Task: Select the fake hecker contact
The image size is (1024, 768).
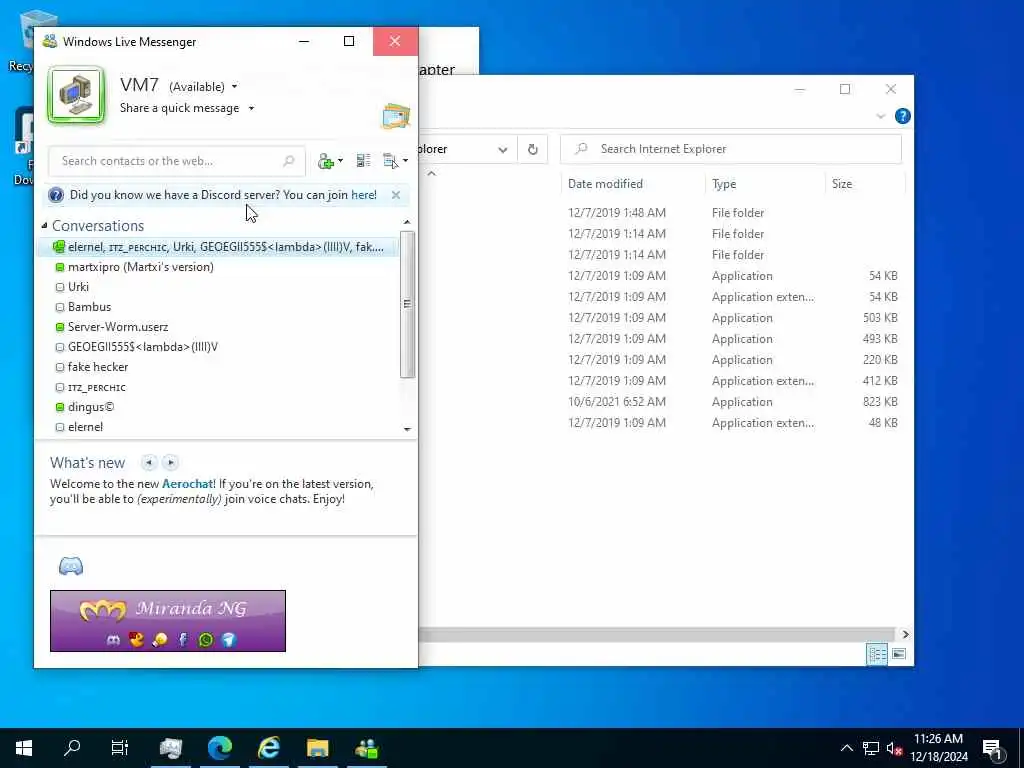Action: tap(219, 367)
